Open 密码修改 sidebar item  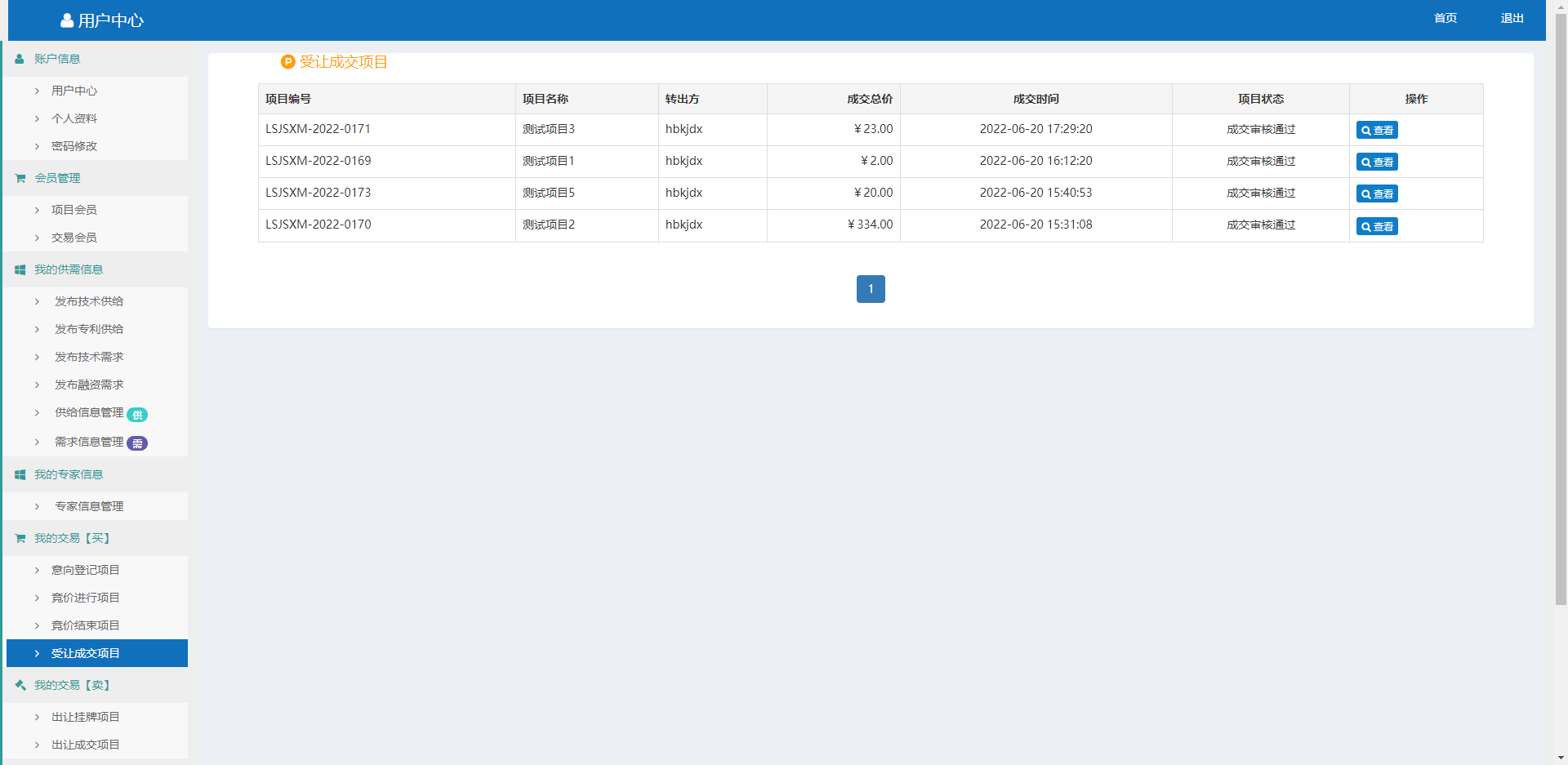pyautogui.click(x=96, y=146)
